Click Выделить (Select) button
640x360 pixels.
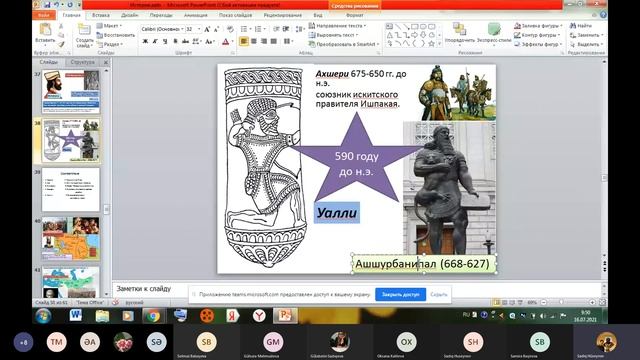(x=586, y=44)
